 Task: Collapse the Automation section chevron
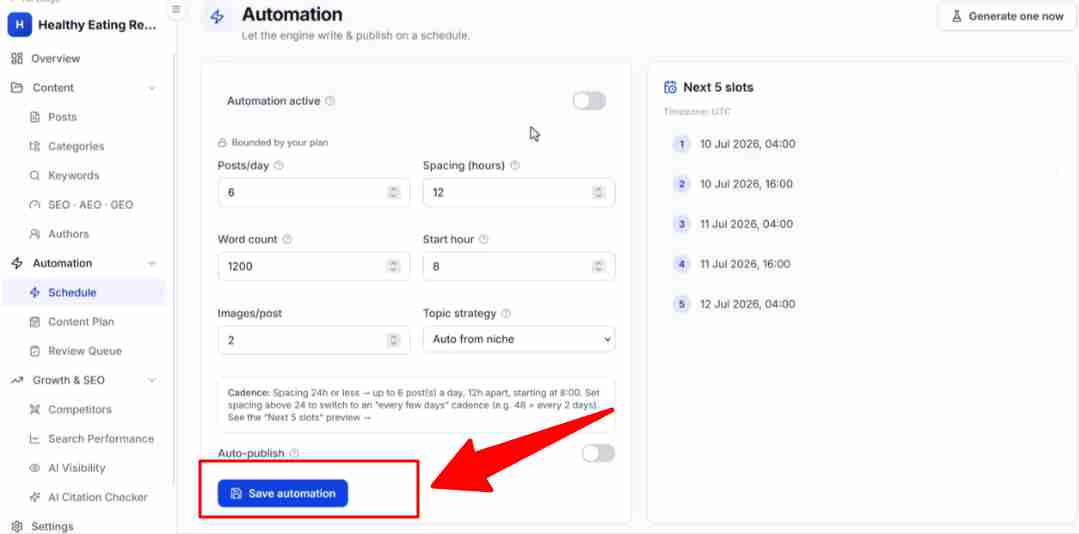click(152, 264)
